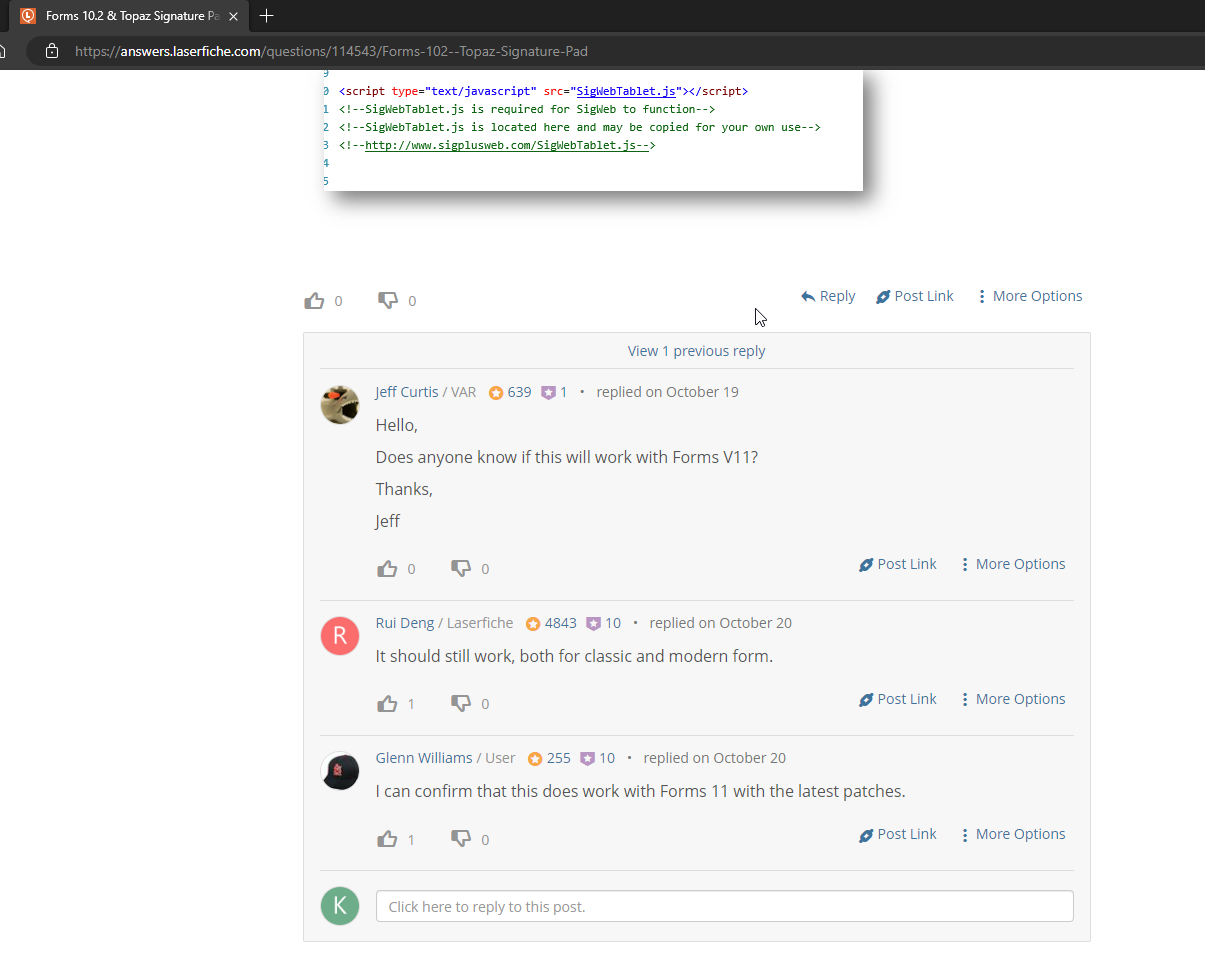
Task: Open More Options on Glenn Williams's reply
Action: pos(1012,834)
